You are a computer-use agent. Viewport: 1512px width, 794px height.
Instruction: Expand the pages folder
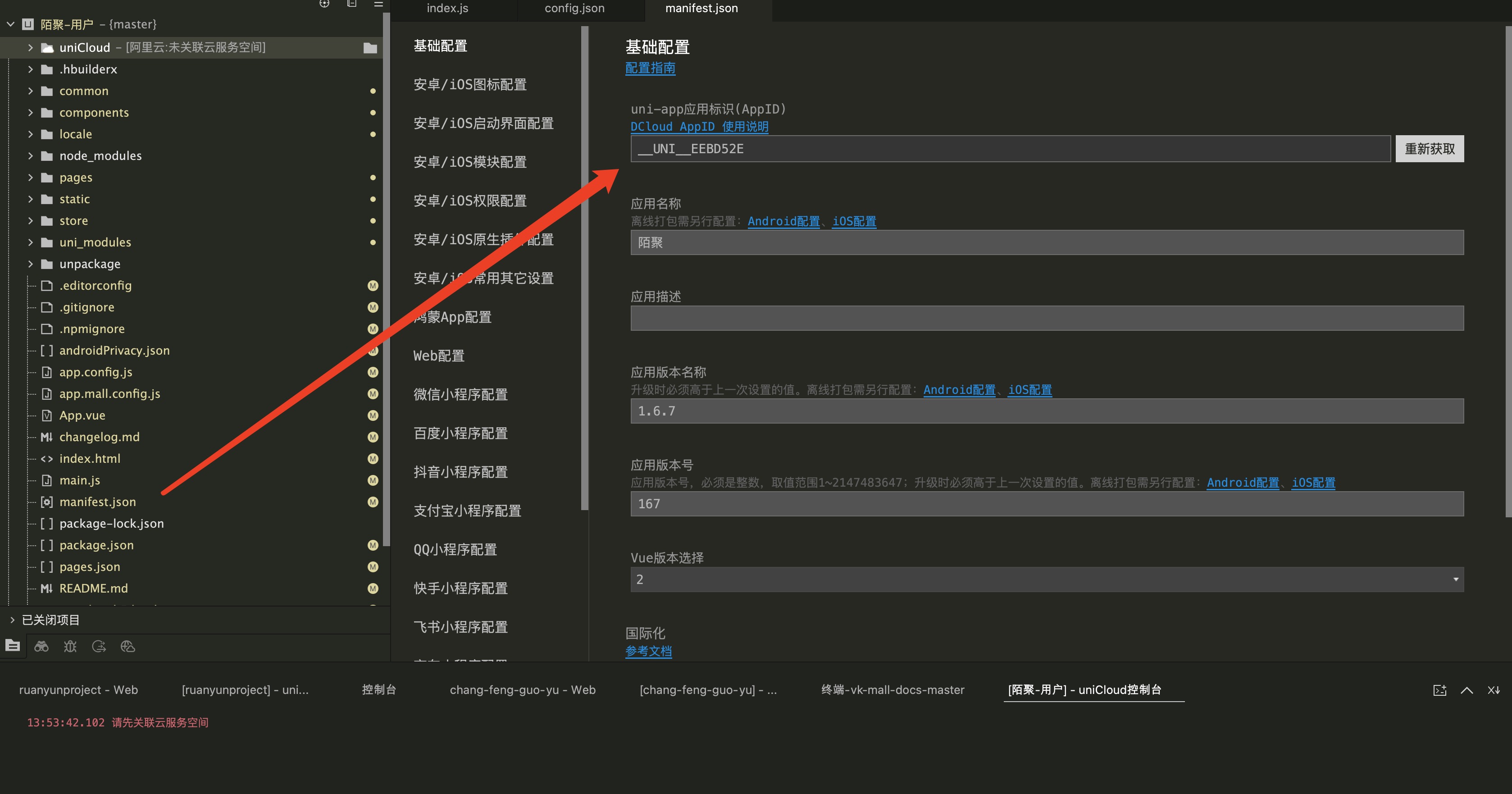[31, 178]
